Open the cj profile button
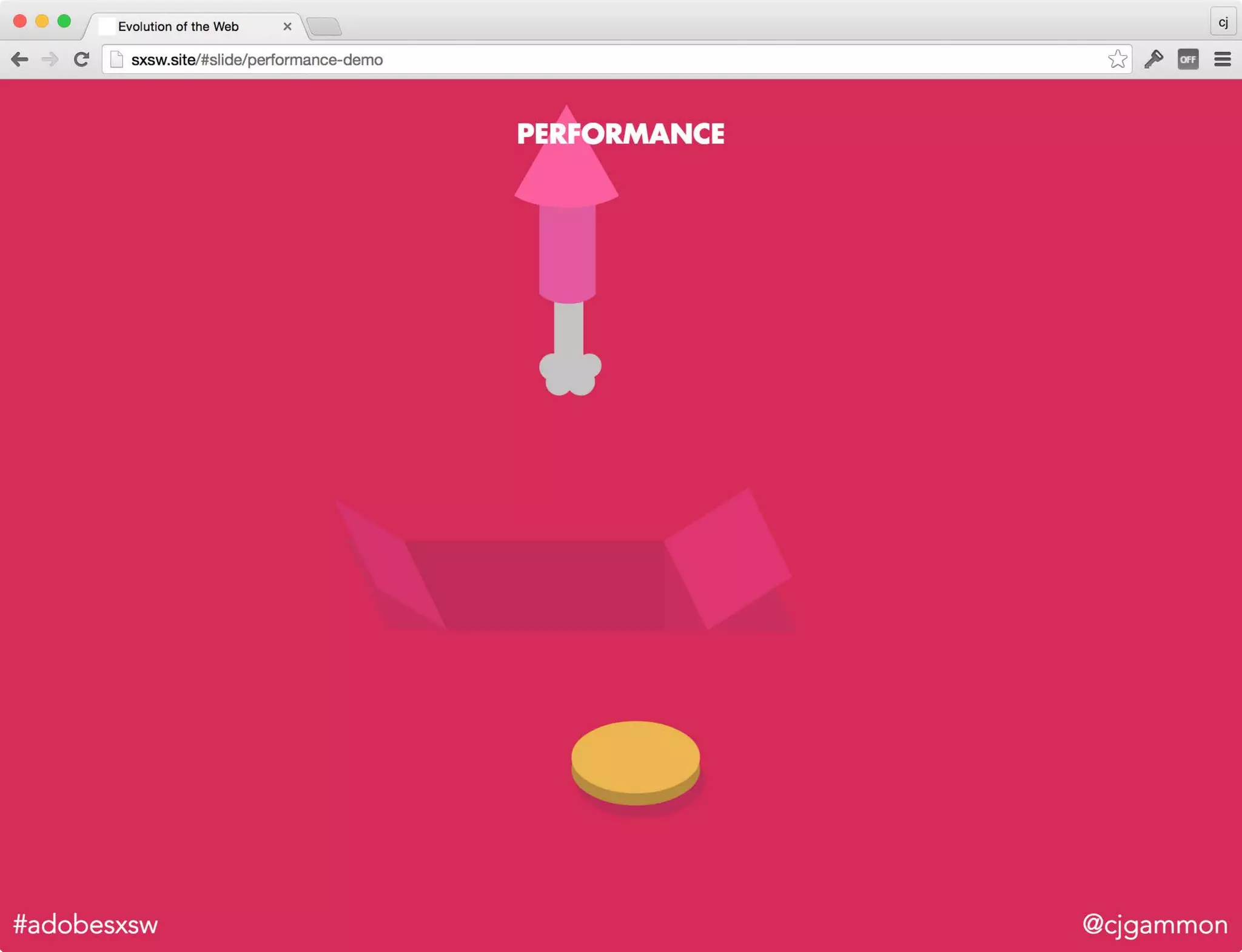Screen dimensions: 1242x952 click(1223, 22)
